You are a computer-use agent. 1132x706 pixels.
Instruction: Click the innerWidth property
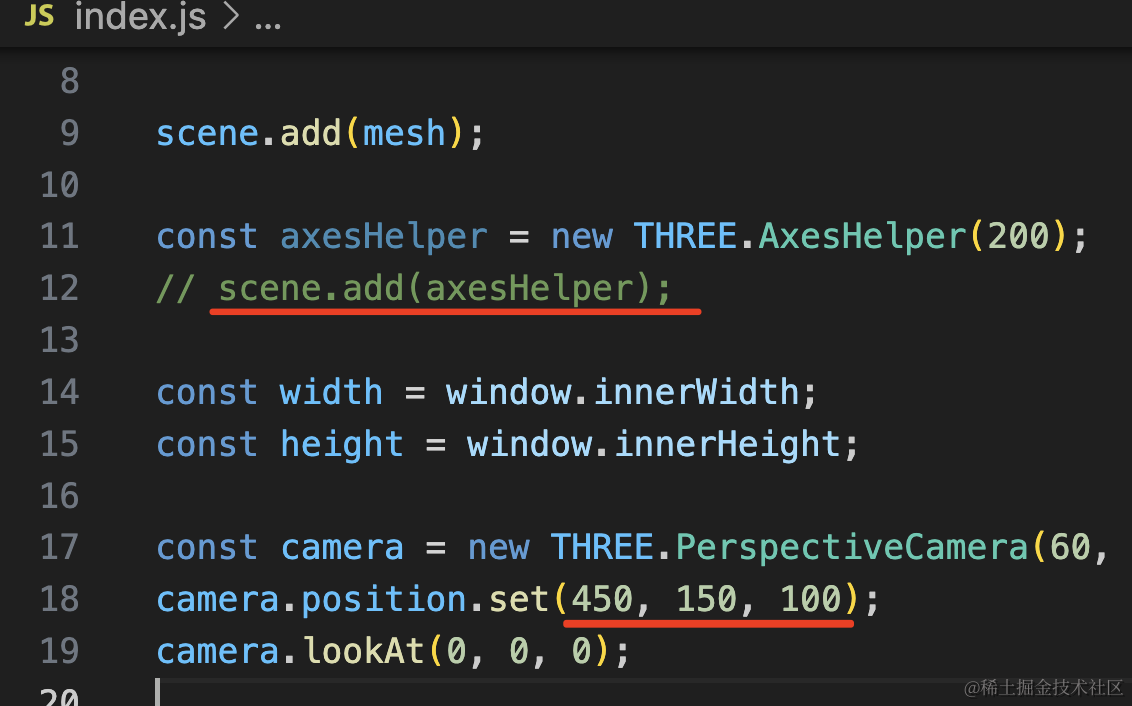696,393
